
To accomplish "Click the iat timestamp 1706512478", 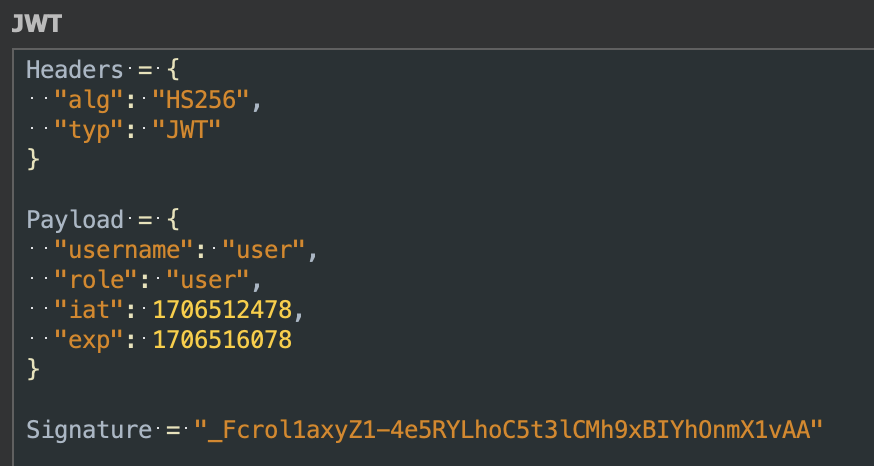I will pos(222,310).
